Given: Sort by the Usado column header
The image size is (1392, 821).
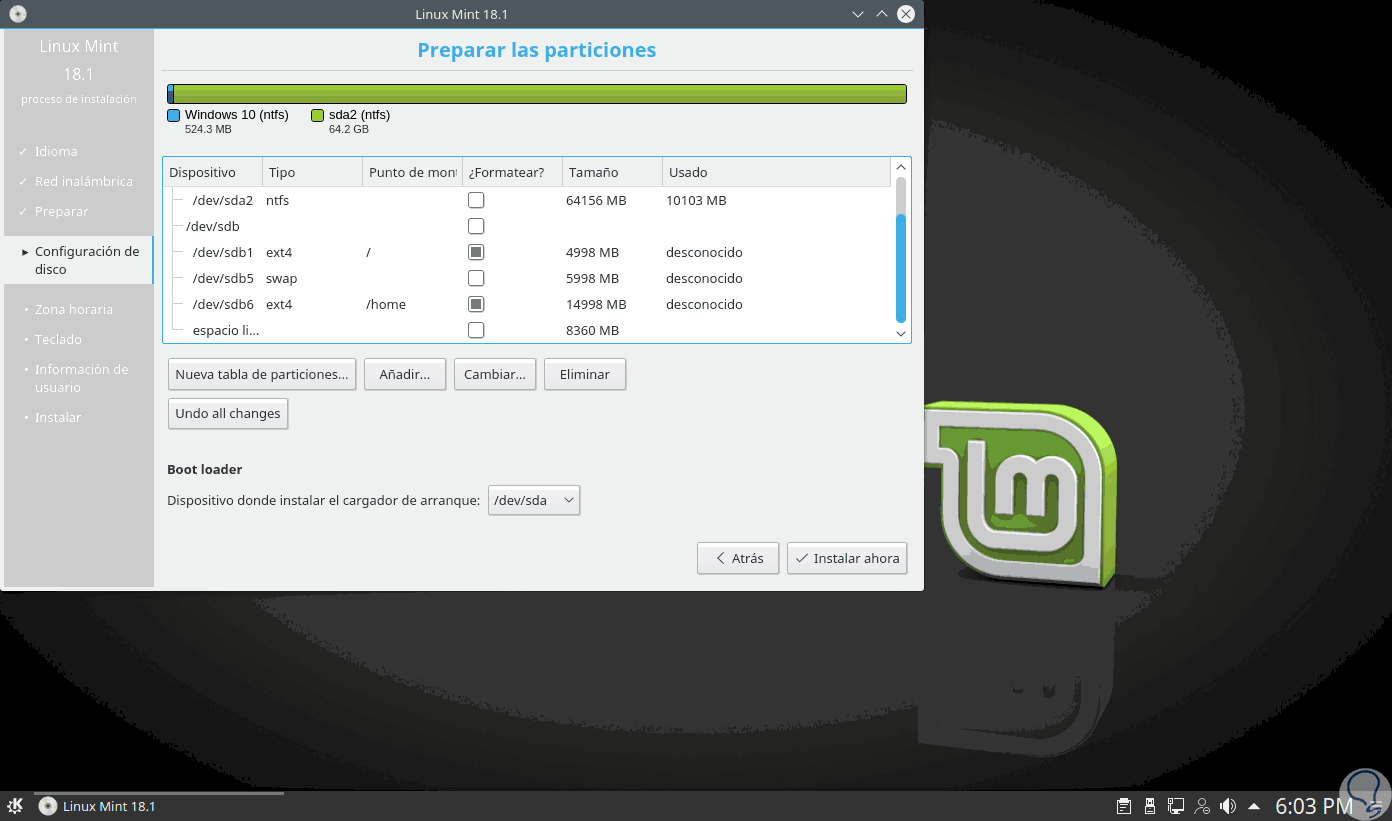Looking at the screenshot, I should coord(776,173).
